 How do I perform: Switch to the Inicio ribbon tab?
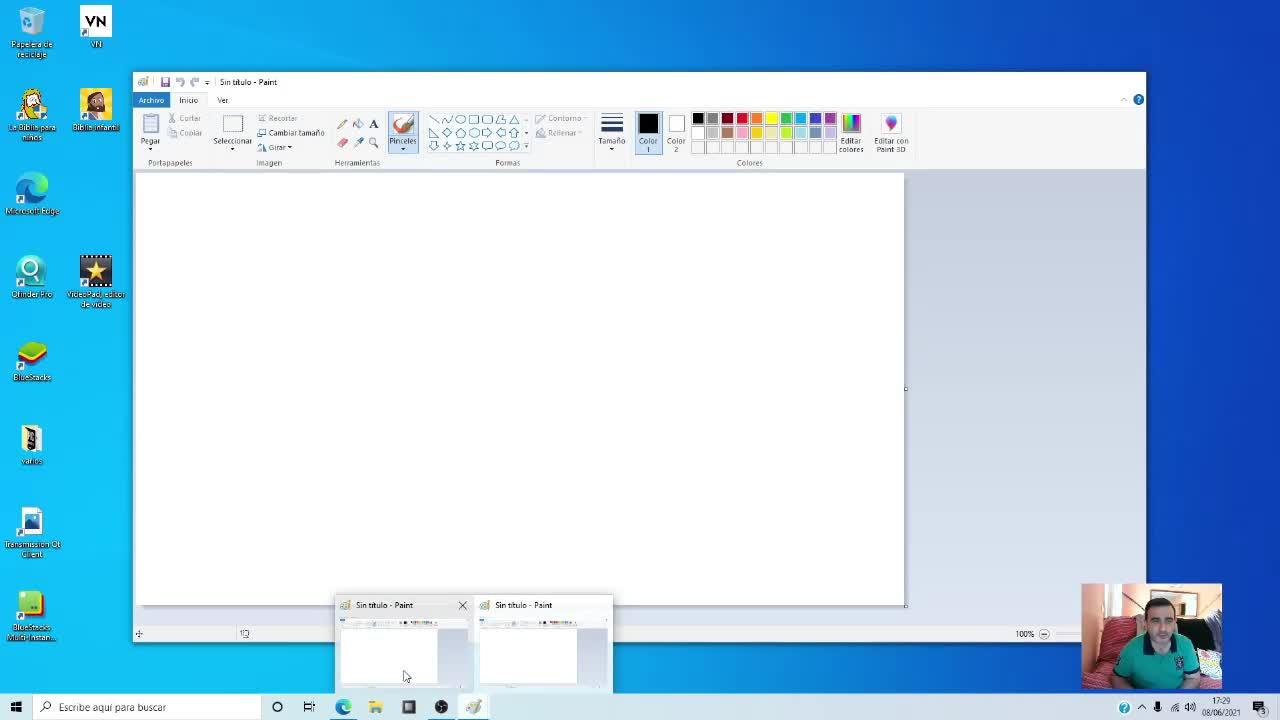[x=188, y=100]
